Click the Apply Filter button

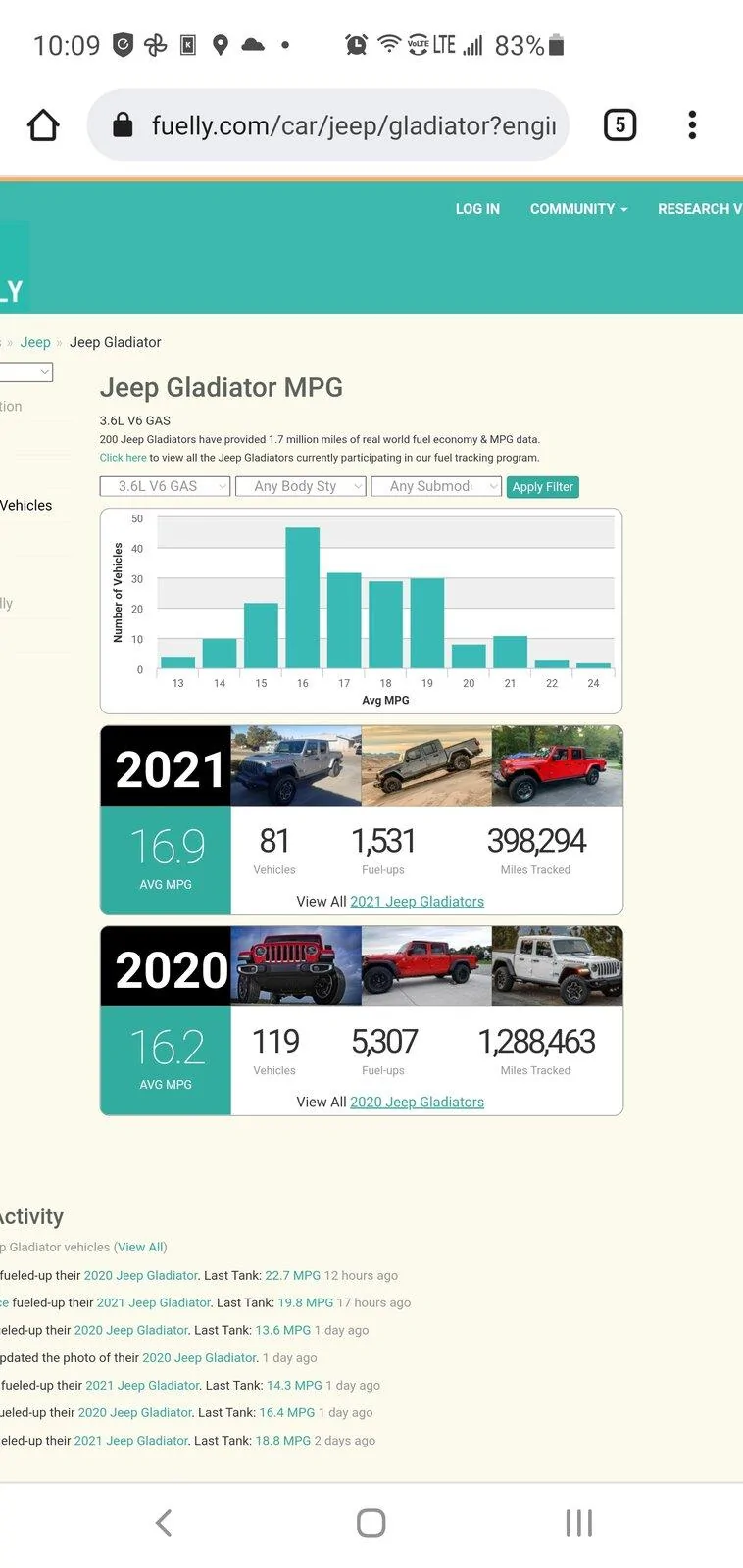pos(542,487)
